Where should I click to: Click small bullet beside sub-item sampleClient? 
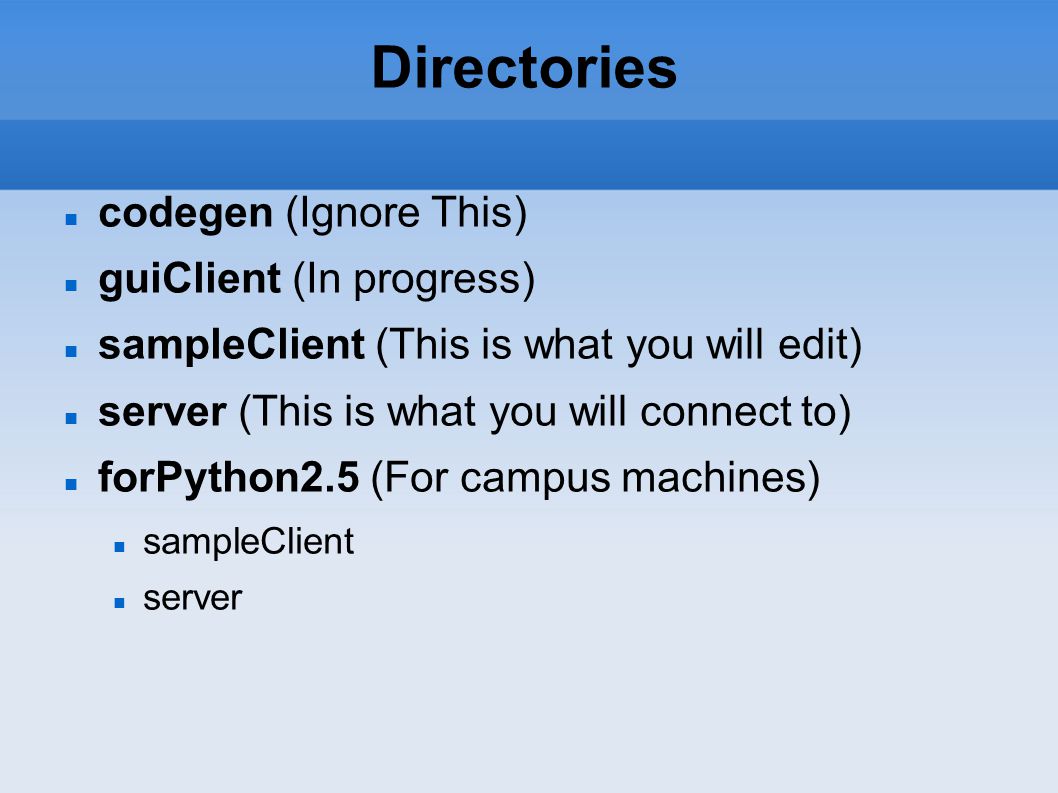coord(119,547)
